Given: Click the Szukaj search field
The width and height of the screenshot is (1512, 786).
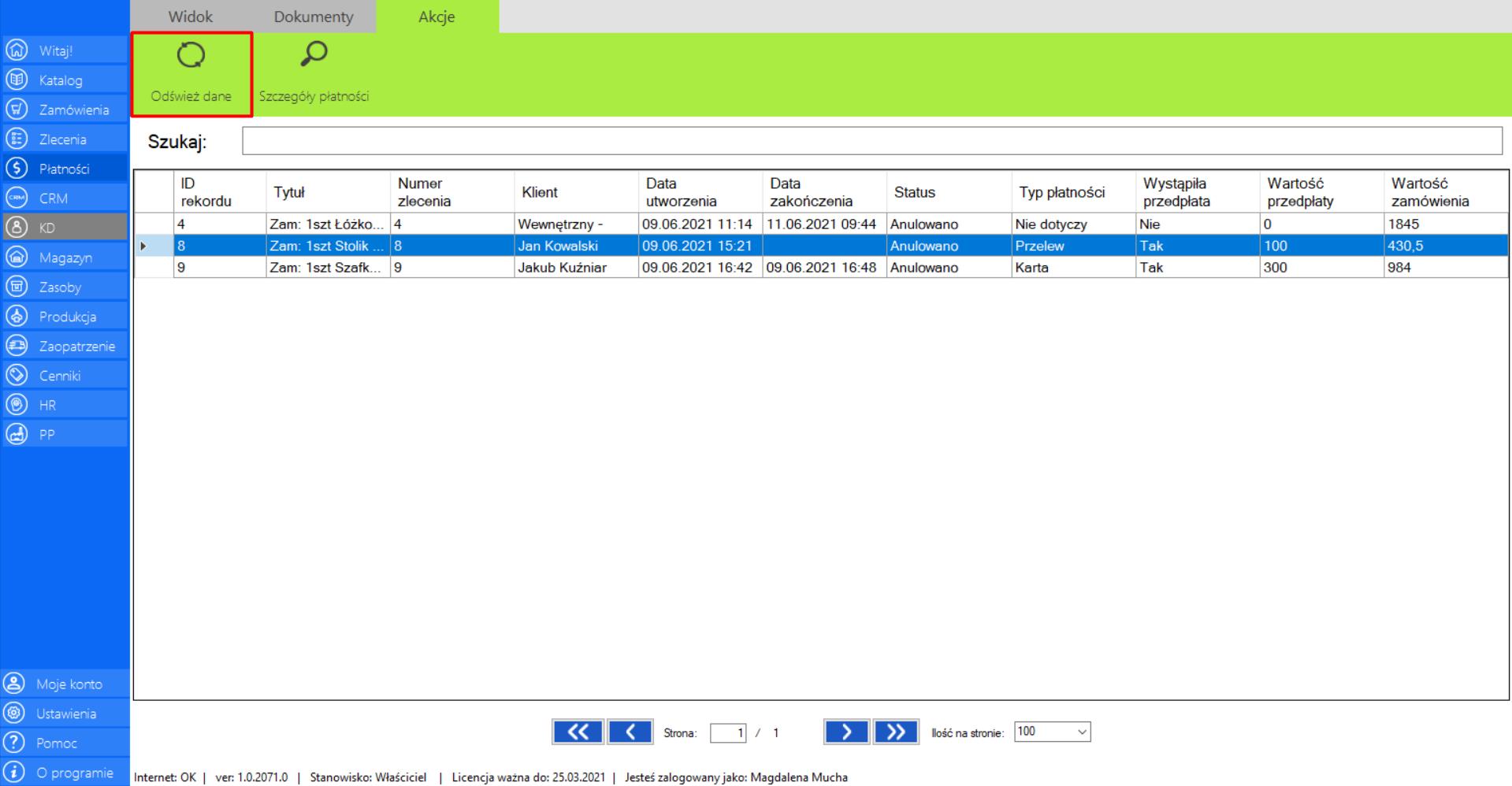Looking at the screenshot, I should (872, 141).
